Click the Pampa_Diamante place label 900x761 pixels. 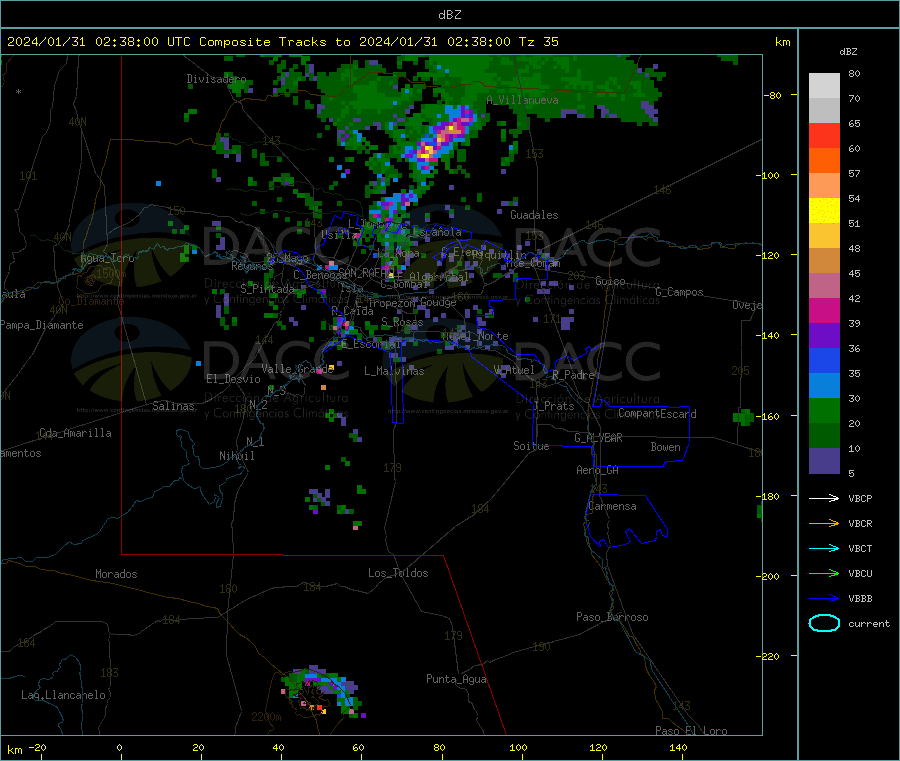coord(42,325)
